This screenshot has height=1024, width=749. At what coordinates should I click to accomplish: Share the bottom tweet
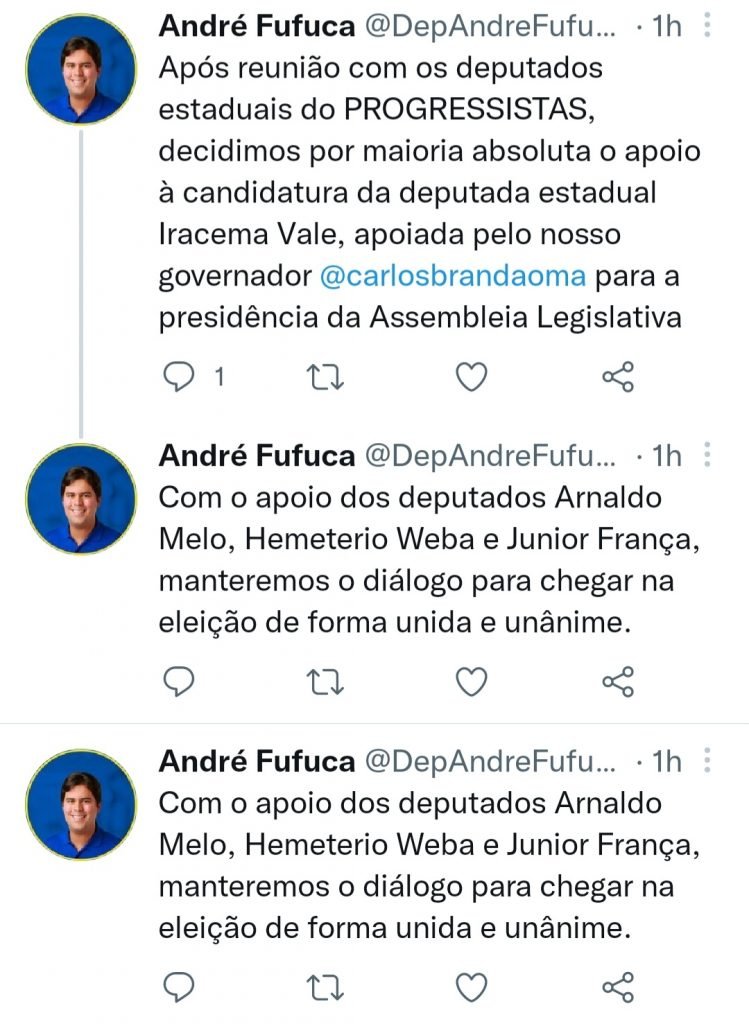coord(618,988)
